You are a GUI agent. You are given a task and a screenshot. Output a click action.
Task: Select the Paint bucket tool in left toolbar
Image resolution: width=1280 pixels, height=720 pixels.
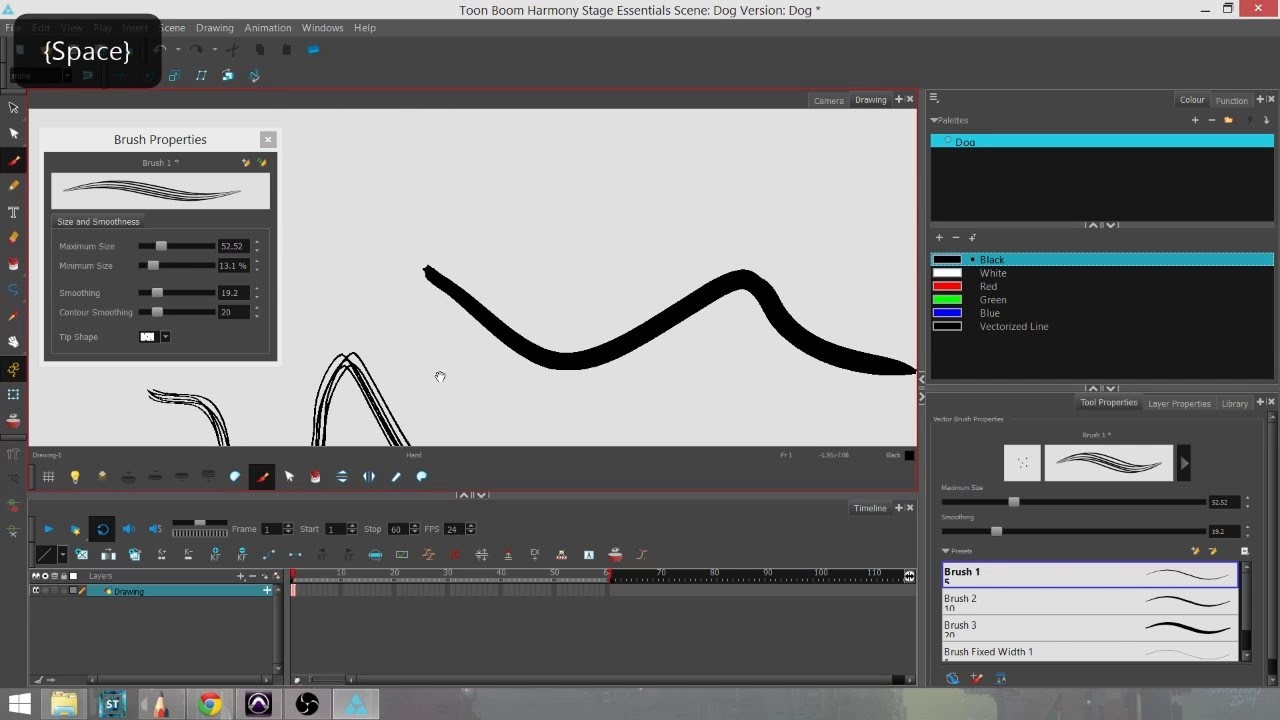coord(14,264)
